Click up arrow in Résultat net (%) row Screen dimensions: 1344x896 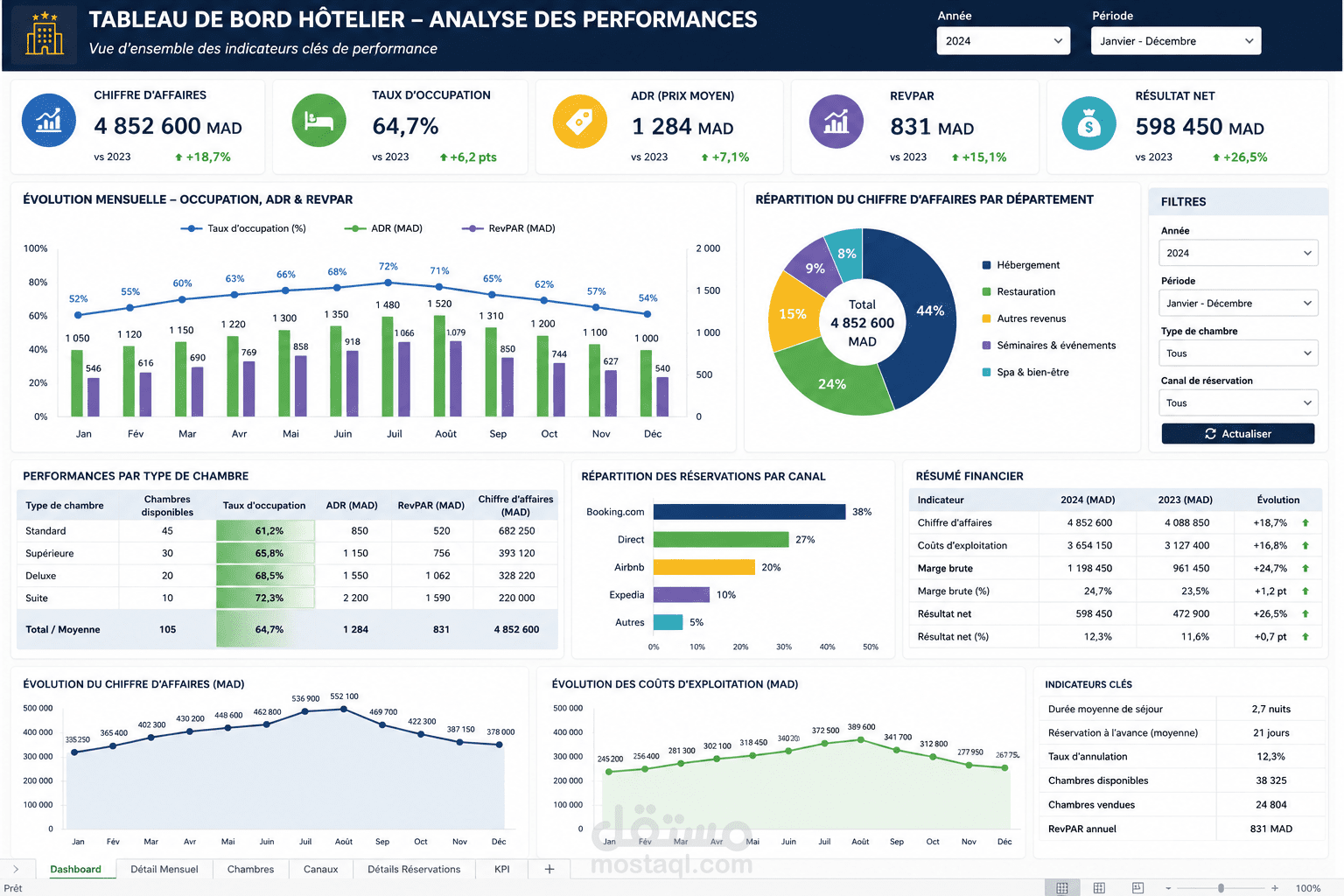pos(1305,636)
